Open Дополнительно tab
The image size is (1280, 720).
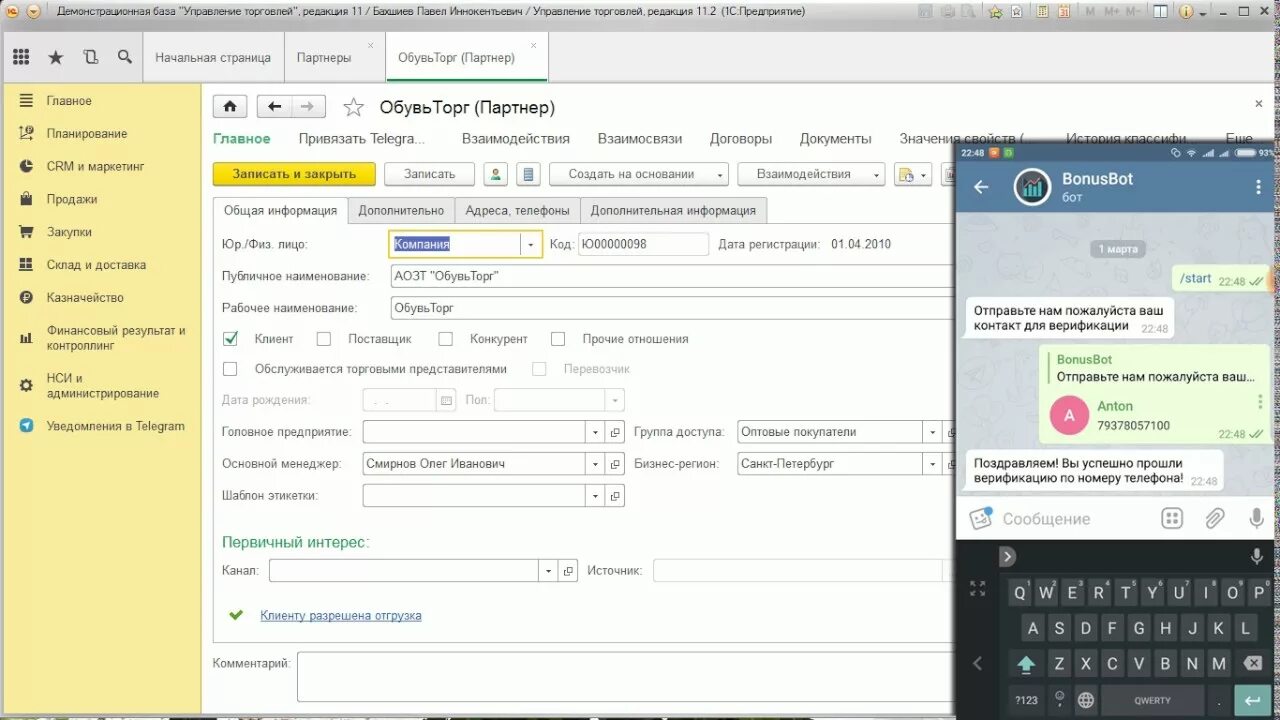point(401,210)
